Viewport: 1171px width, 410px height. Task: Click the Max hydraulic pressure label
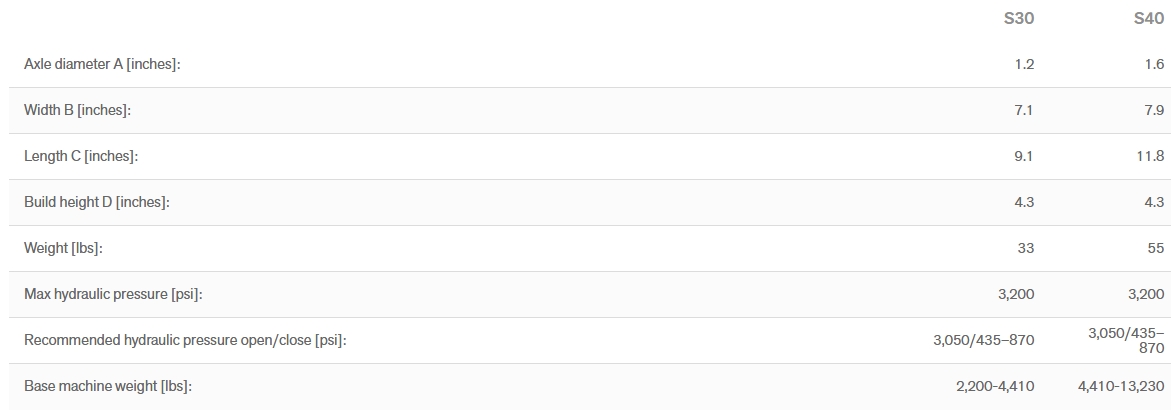click(x=119, y=294)
